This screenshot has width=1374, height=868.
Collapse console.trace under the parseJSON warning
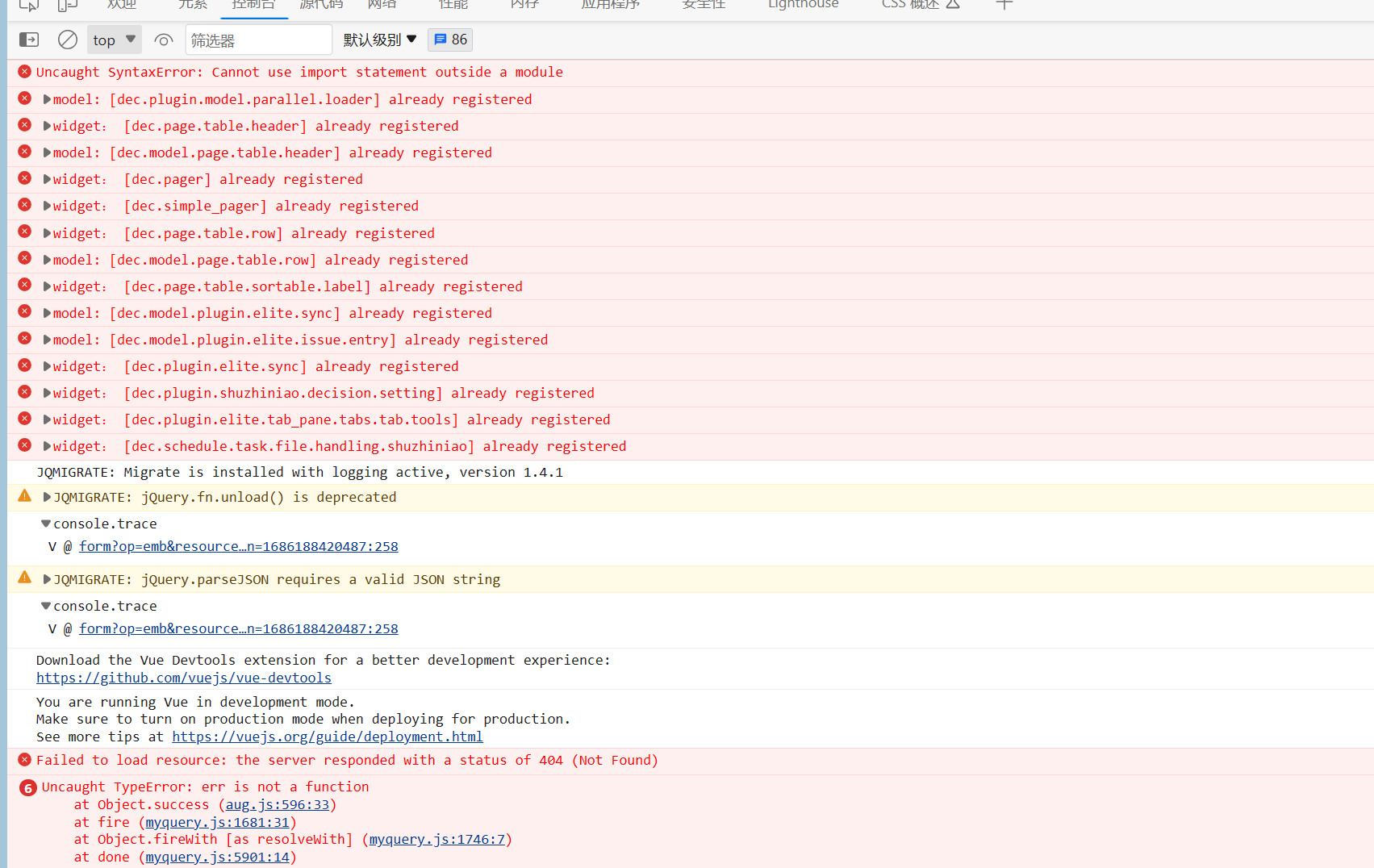click(x=46, y=606)
